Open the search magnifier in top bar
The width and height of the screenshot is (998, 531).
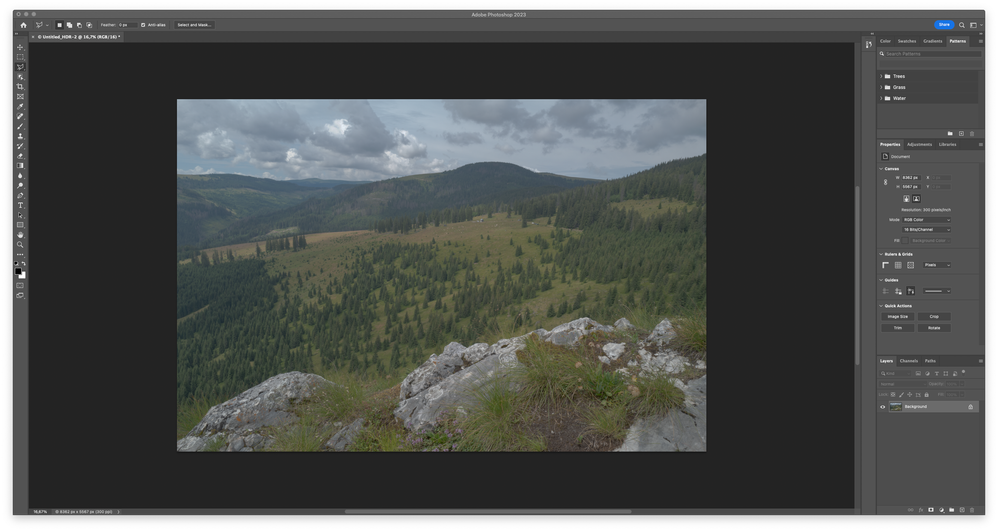[962, 25]
